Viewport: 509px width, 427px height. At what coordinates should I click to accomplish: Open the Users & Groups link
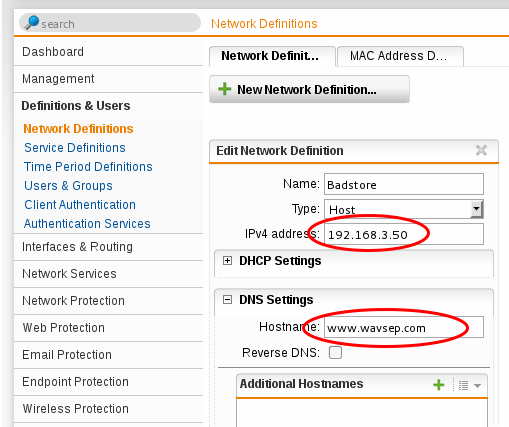[68, 186]
